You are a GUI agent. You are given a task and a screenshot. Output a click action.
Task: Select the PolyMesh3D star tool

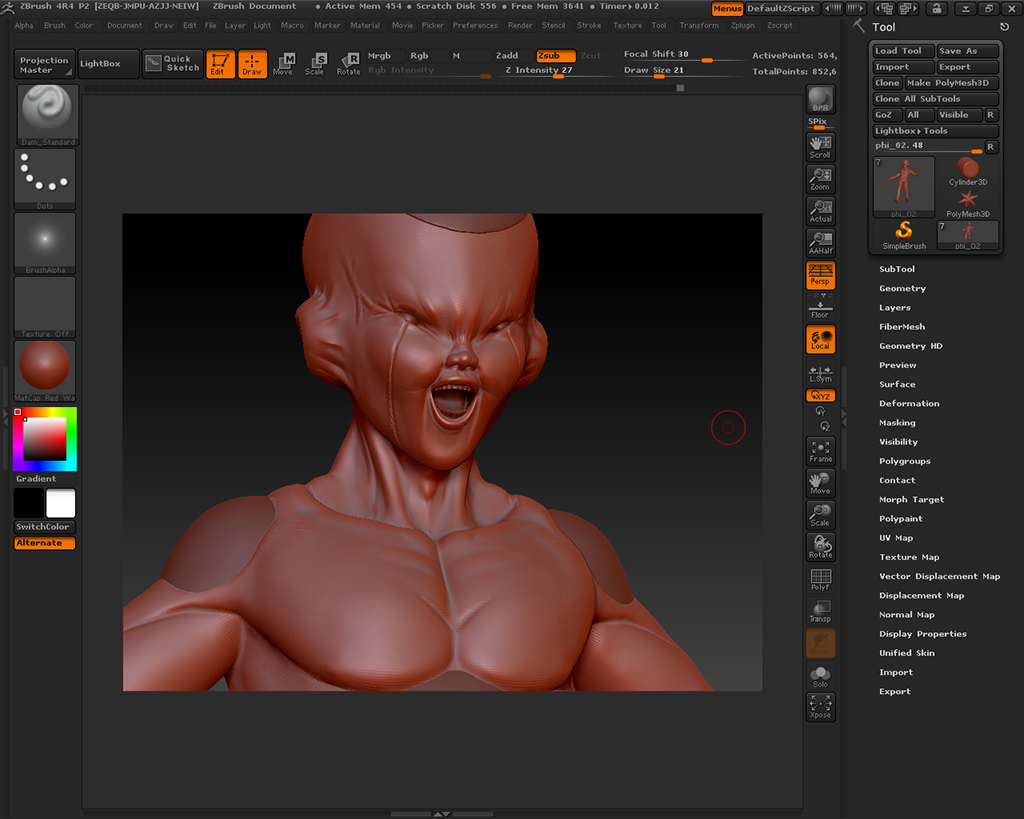pyautogui.click(x=968, y=204)
